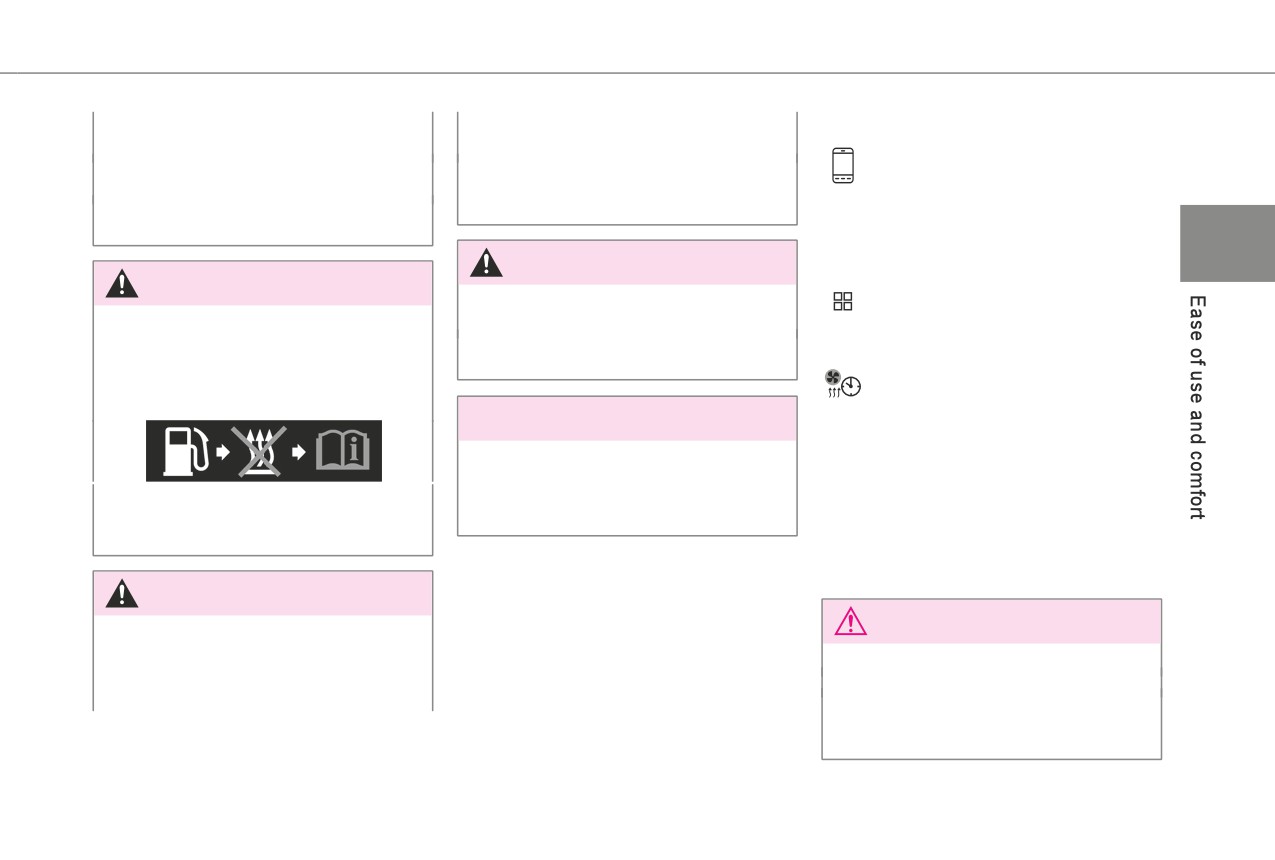Screen dimensions: 1275x860
Task: Click the pink outlined warning triangle
Action: (x=851, y=621)
